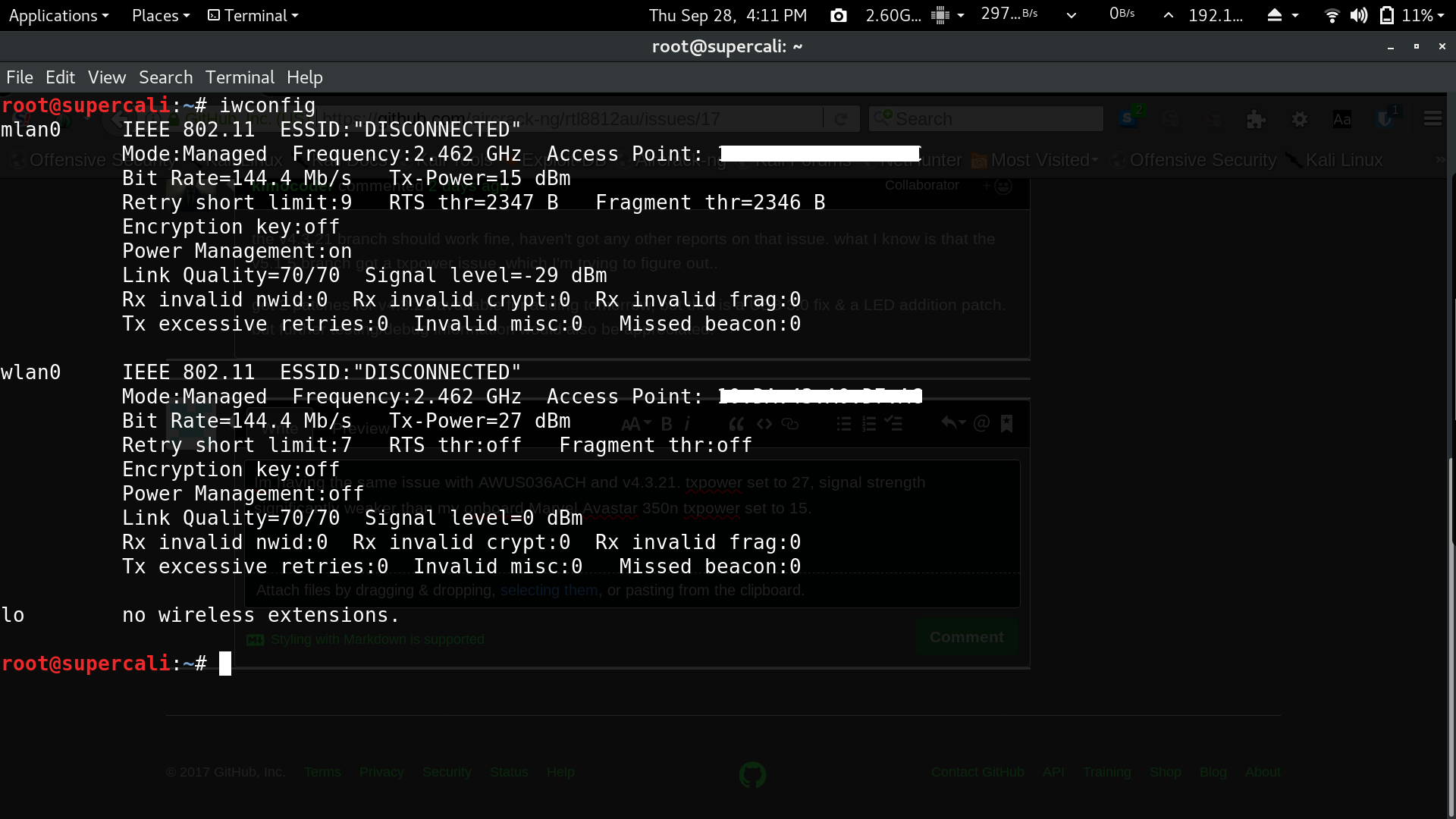Open the terminal View menu
This screenshot has width=1456, height=819.
(107, 77)
